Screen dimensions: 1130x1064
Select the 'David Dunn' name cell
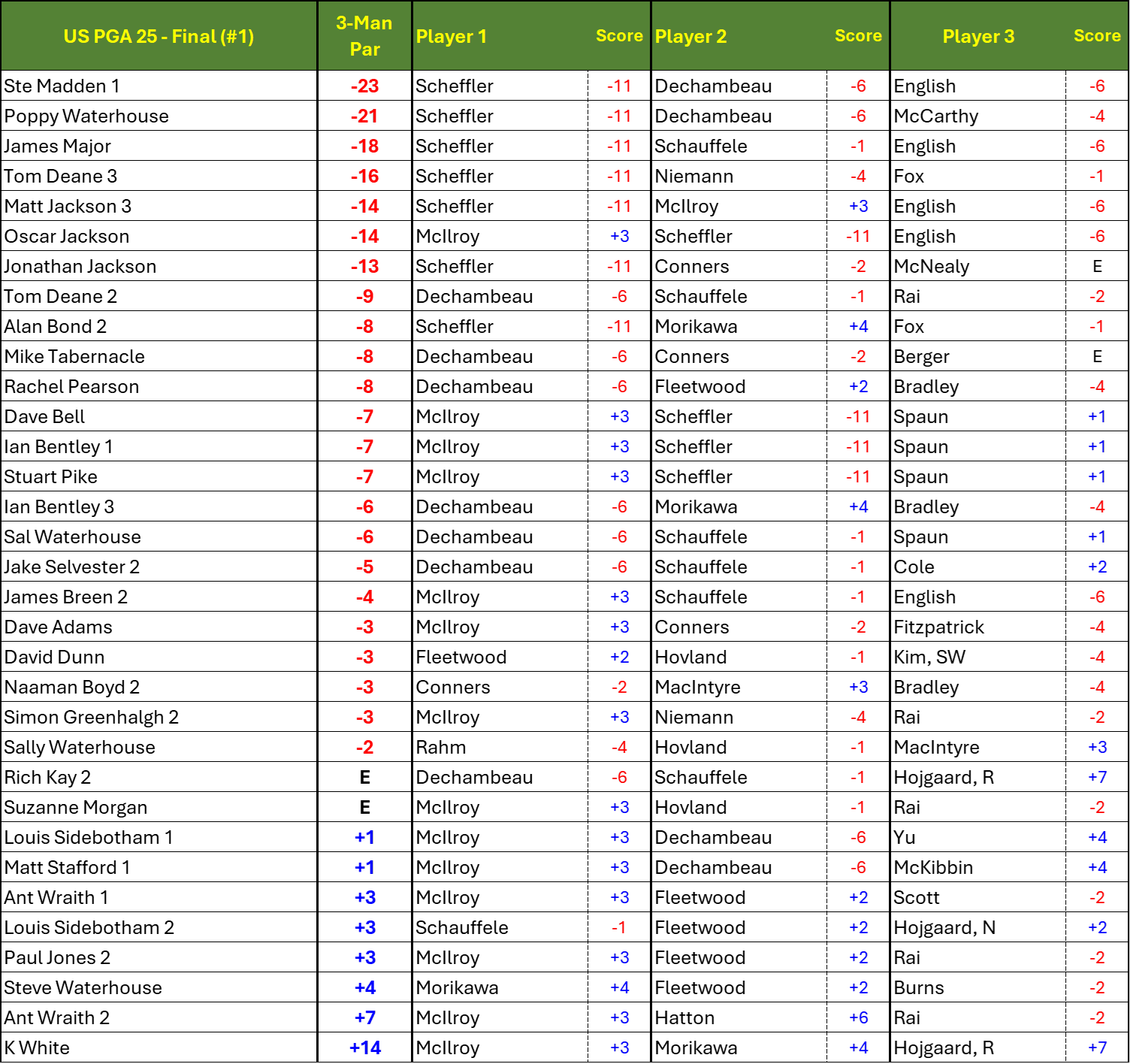(159, 657)
